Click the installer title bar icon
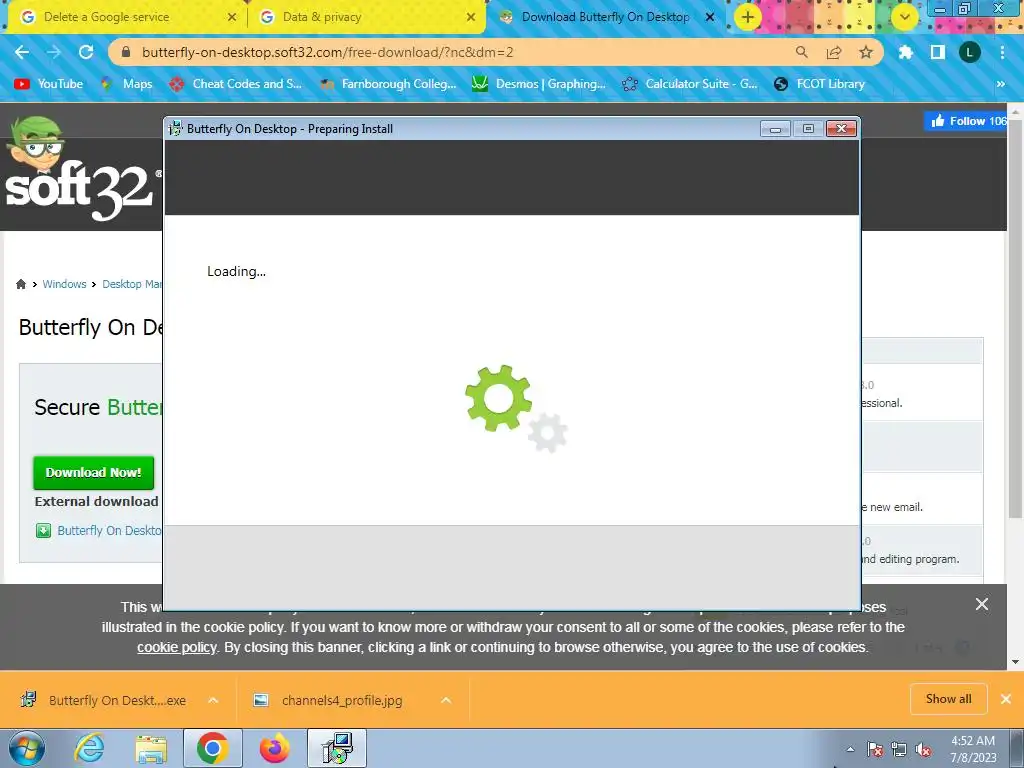This screenshot has height=768, width=1024. pos(175,129)
